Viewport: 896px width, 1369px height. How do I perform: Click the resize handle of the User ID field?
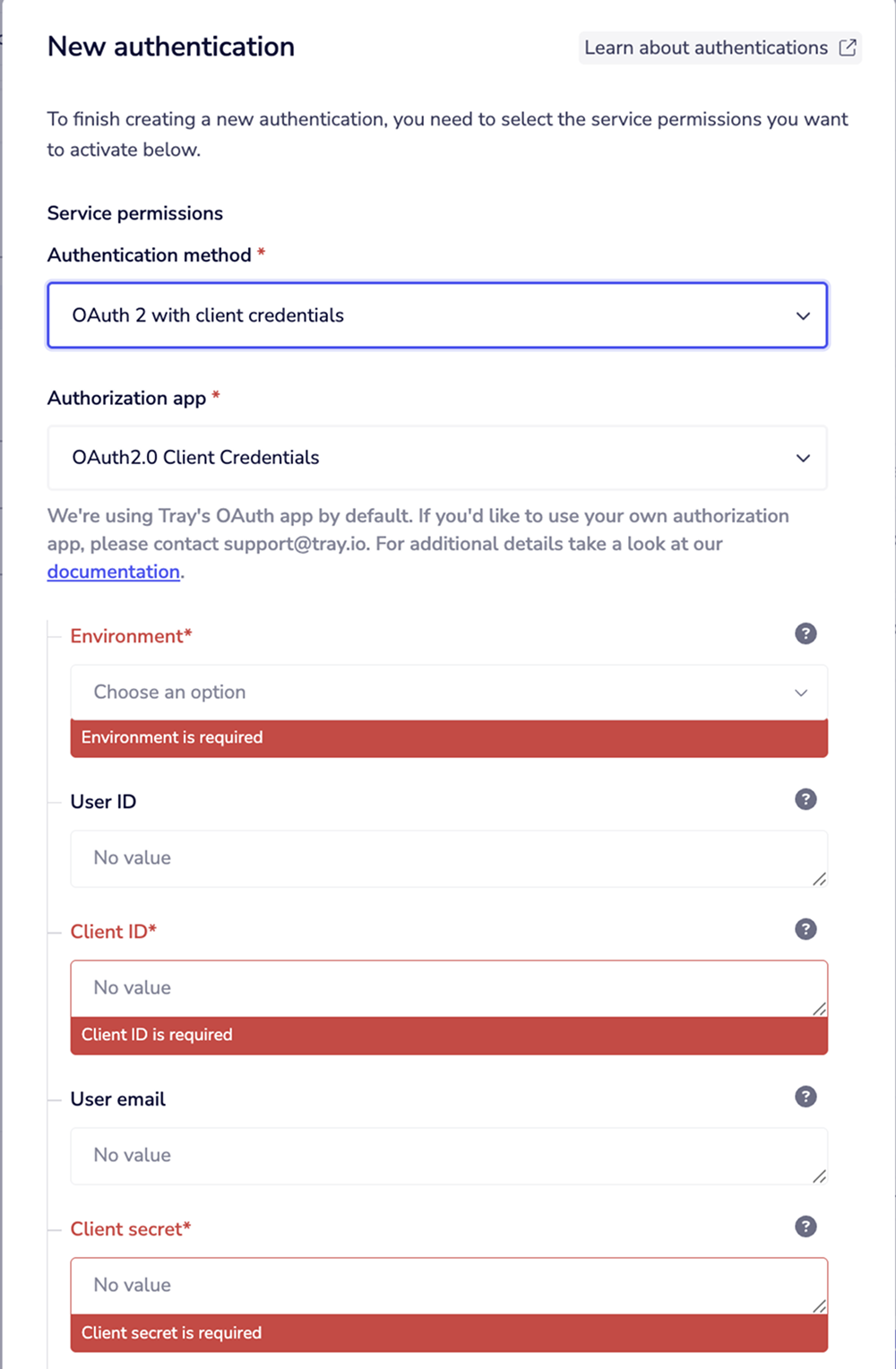point(818,881)
